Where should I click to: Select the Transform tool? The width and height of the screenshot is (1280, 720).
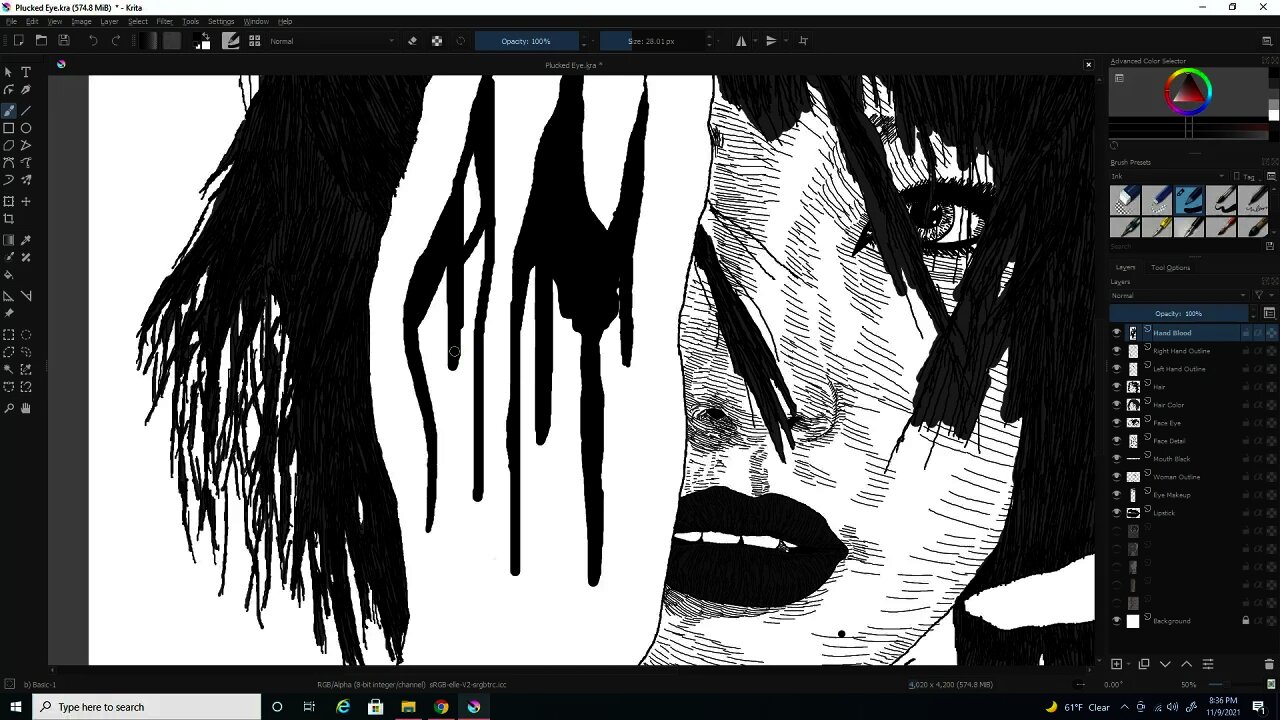click(9, 201)
